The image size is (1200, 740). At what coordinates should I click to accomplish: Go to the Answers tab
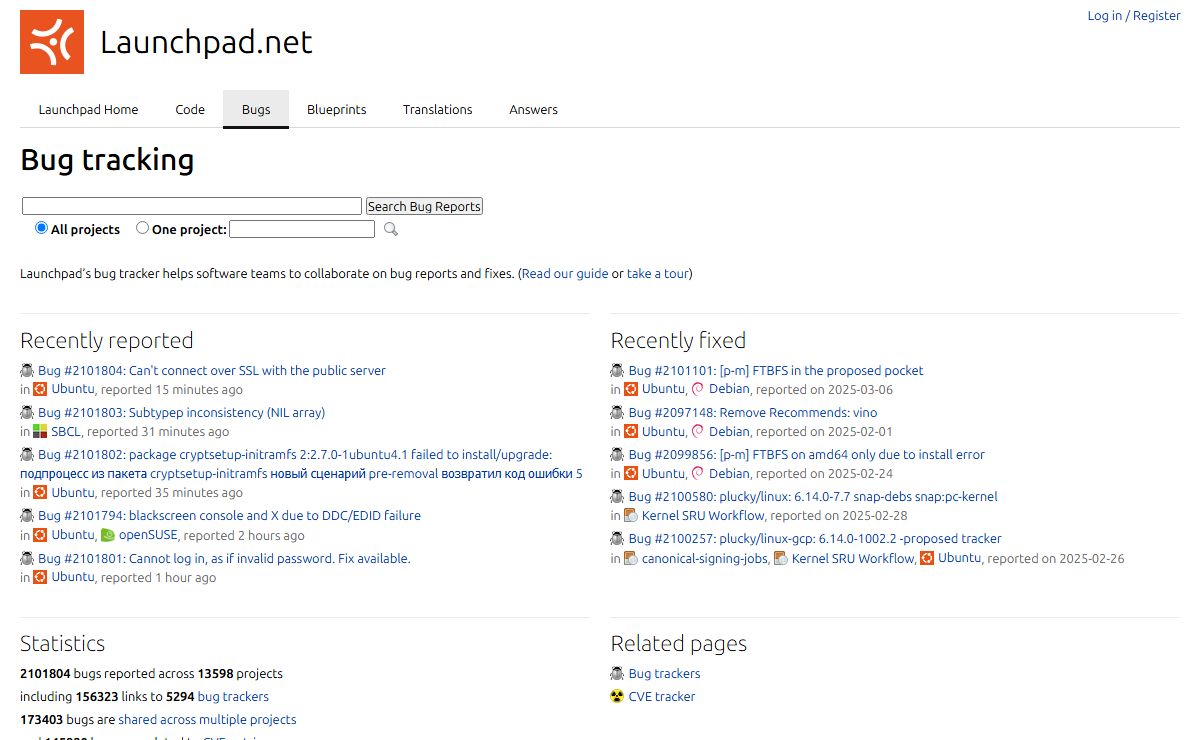pyautogui.click(x=533, y=110)
